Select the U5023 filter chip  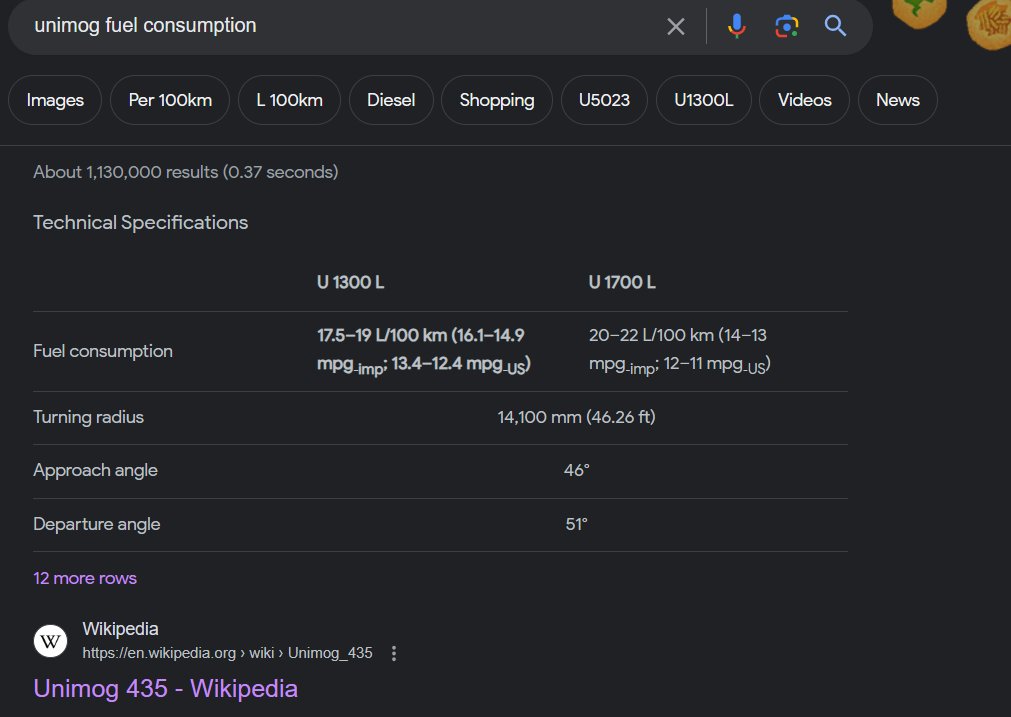point(604,100)
